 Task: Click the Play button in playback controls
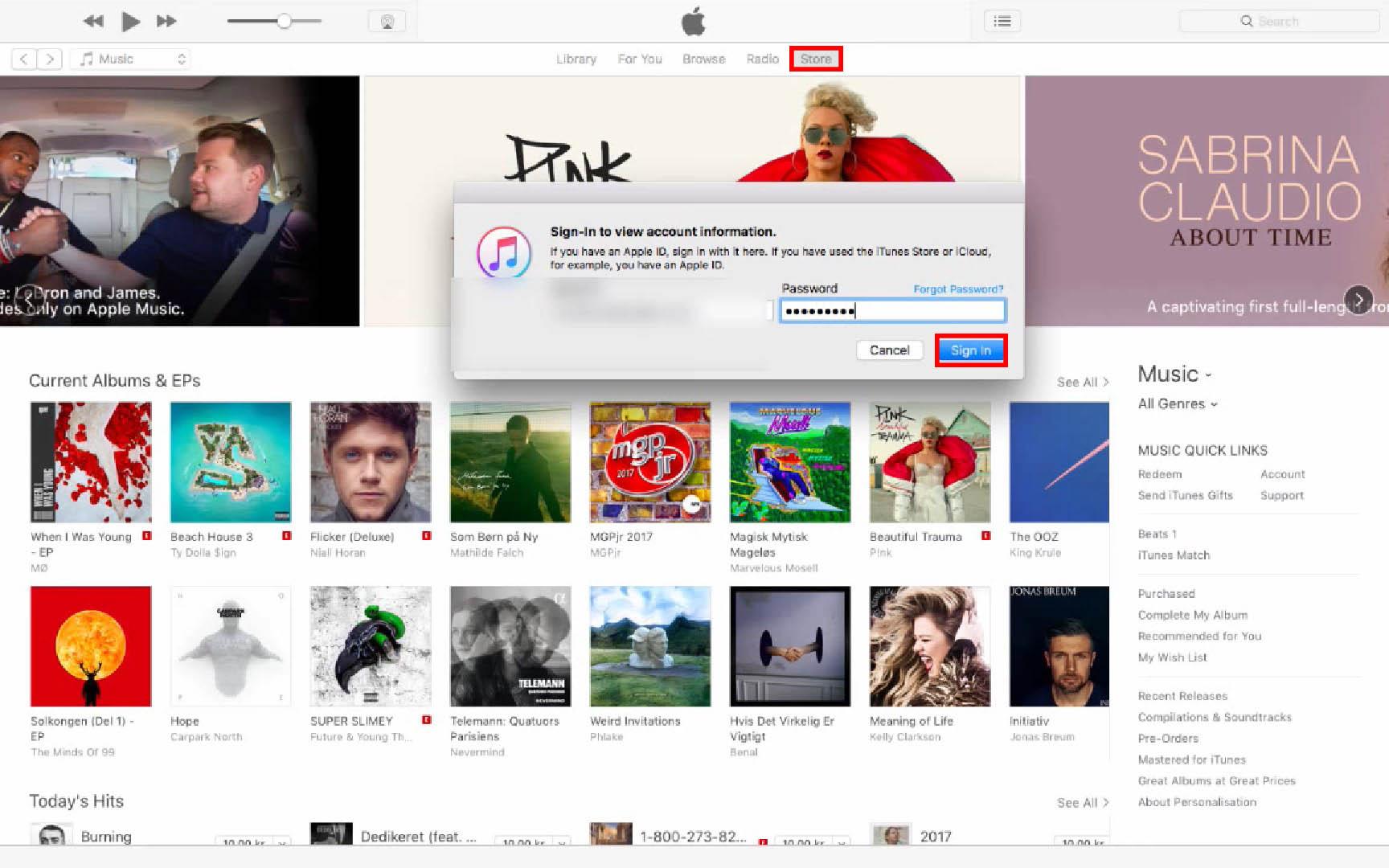coord(130,22)
